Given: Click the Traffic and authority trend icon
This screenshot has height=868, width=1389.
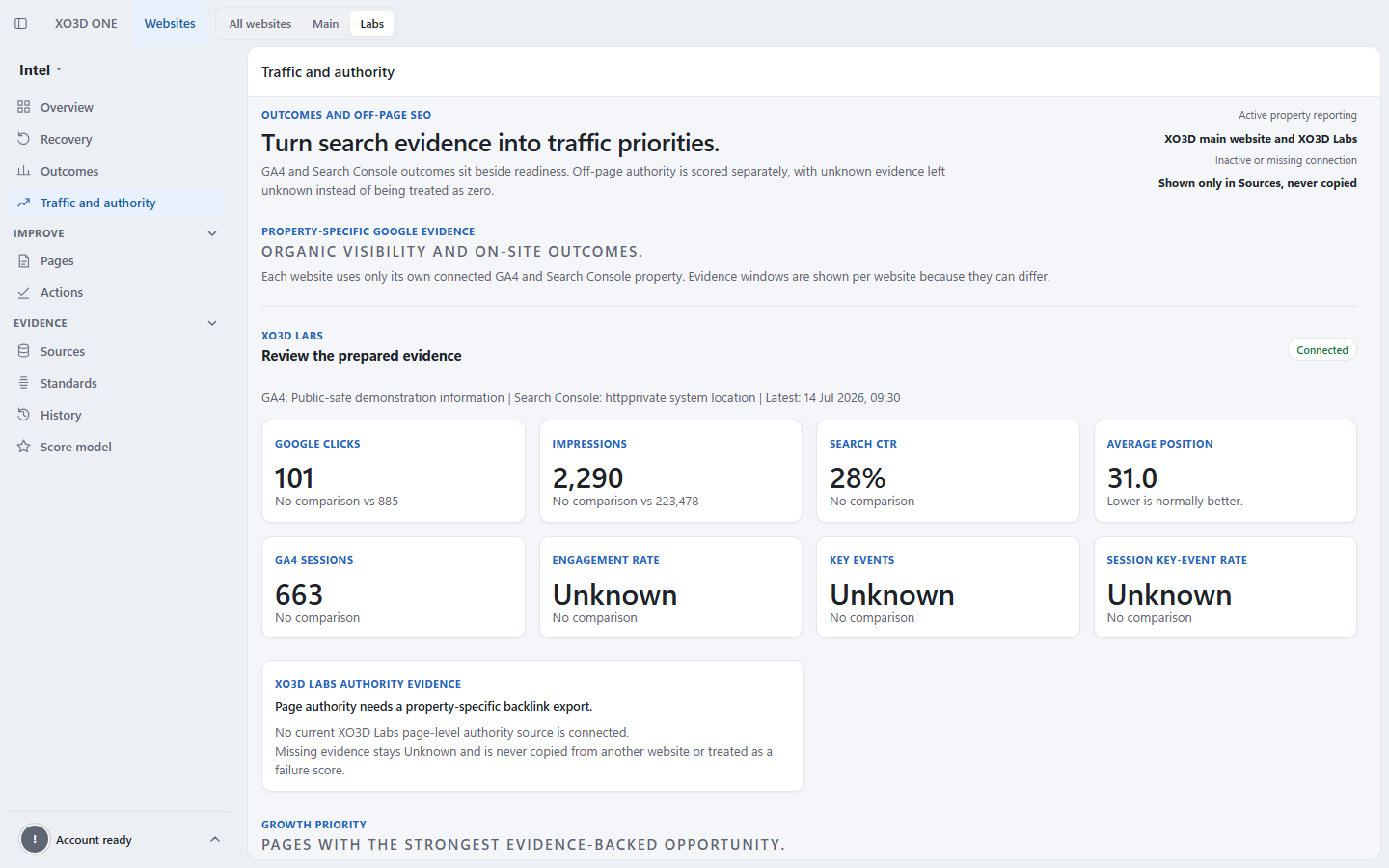Looking at the screenshot, I should tap(24, 203).
